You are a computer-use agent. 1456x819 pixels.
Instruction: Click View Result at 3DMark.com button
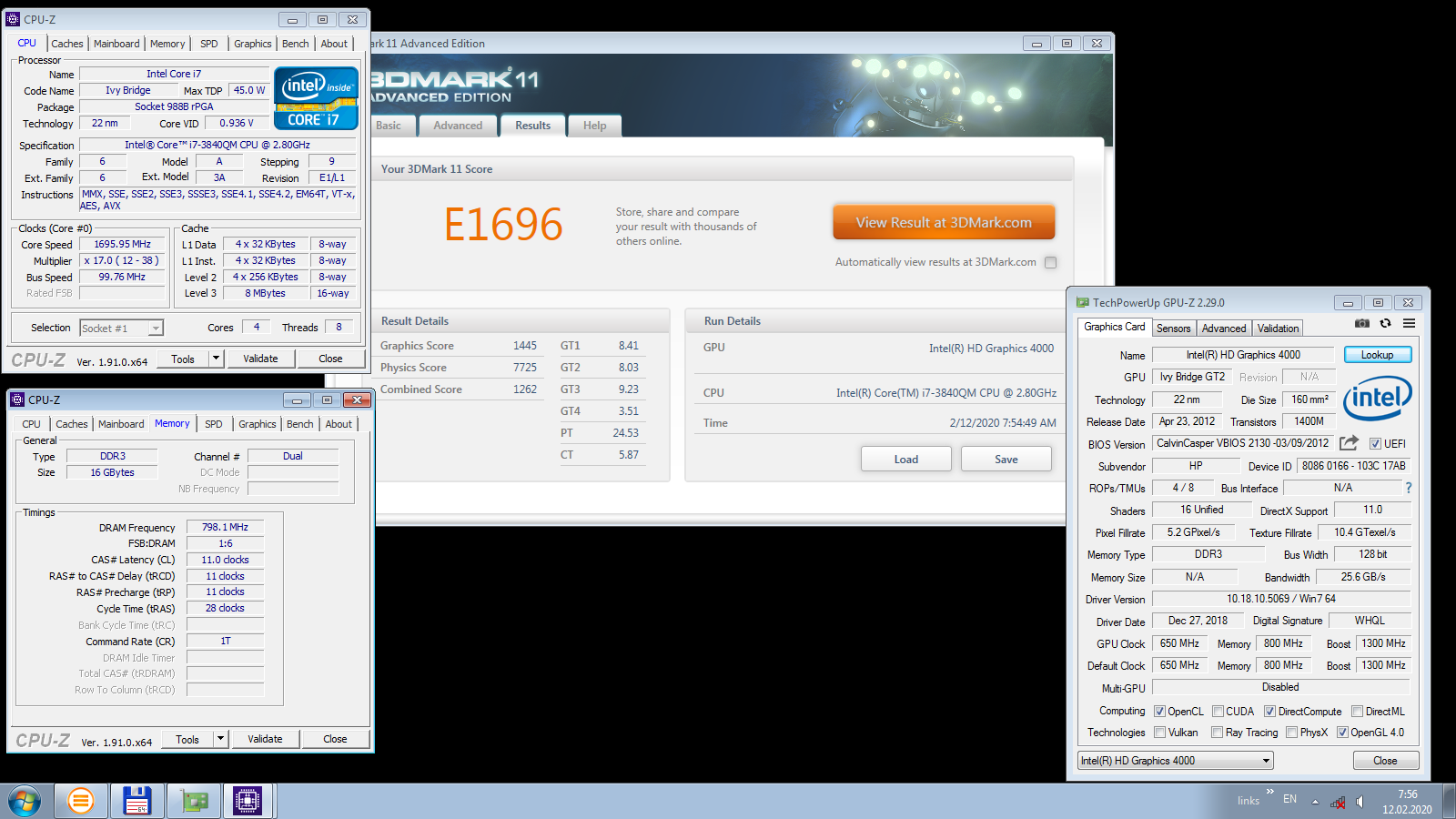(x=944, y=222)
